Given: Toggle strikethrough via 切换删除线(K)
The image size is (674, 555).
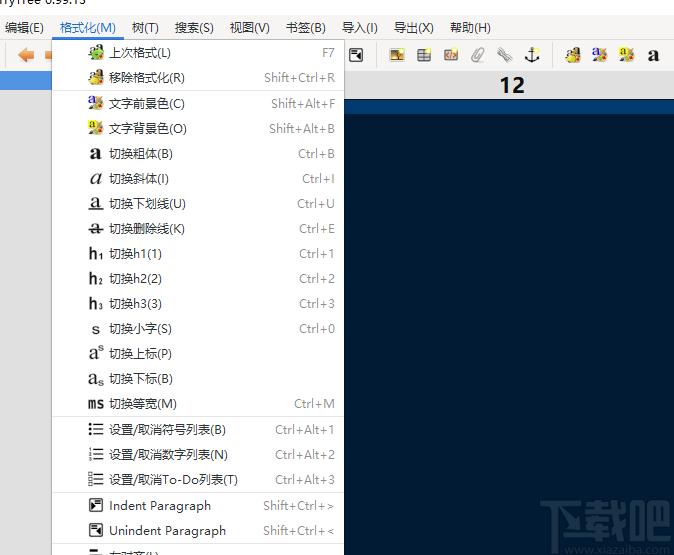Looking at the screenshot, I should 198,229.
